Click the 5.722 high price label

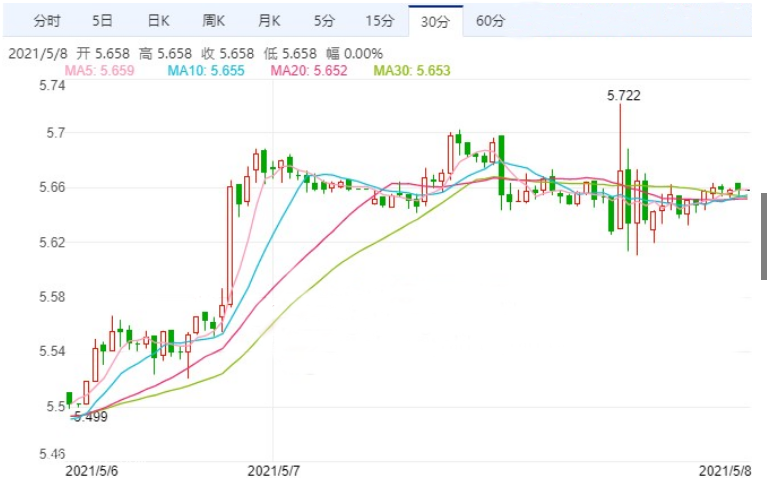[x=623, y=95]
